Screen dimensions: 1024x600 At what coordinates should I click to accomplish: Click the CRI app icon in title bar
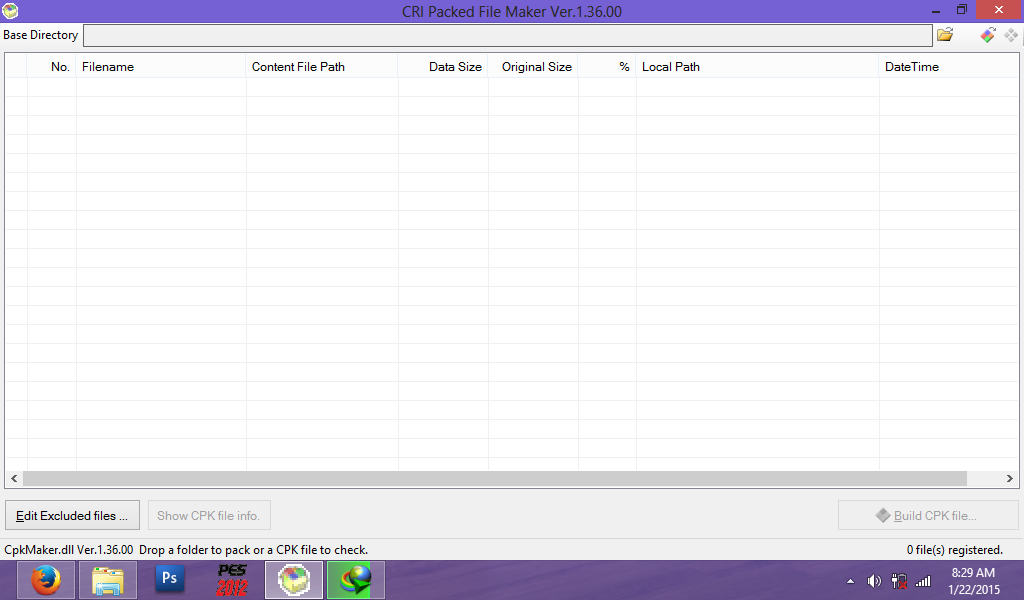[x=10, y=10]
